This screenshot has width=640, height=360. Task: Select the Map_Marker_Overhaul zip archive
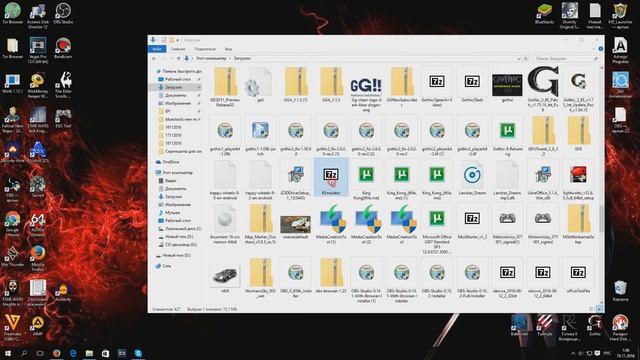(260, 224)
